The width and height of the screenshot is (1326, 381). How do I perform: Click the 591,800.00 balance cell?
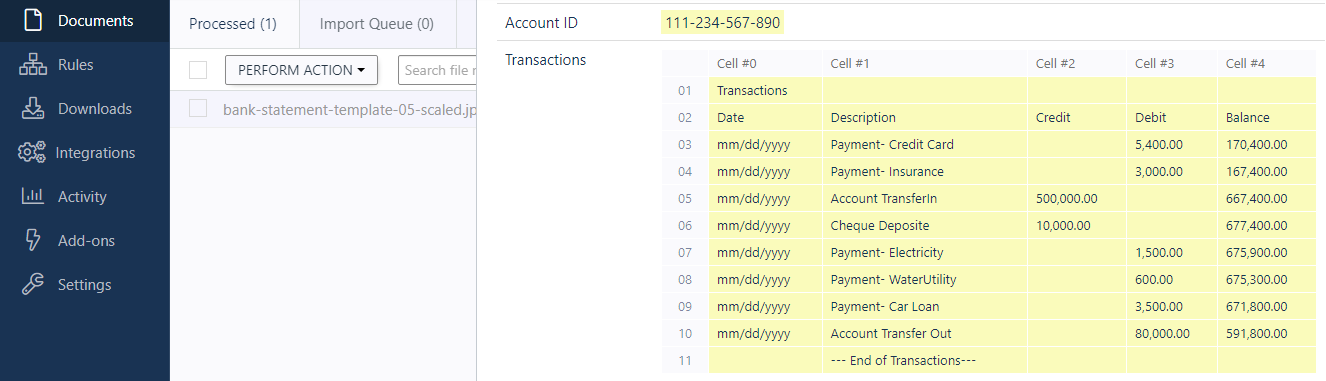point(1267,333)
